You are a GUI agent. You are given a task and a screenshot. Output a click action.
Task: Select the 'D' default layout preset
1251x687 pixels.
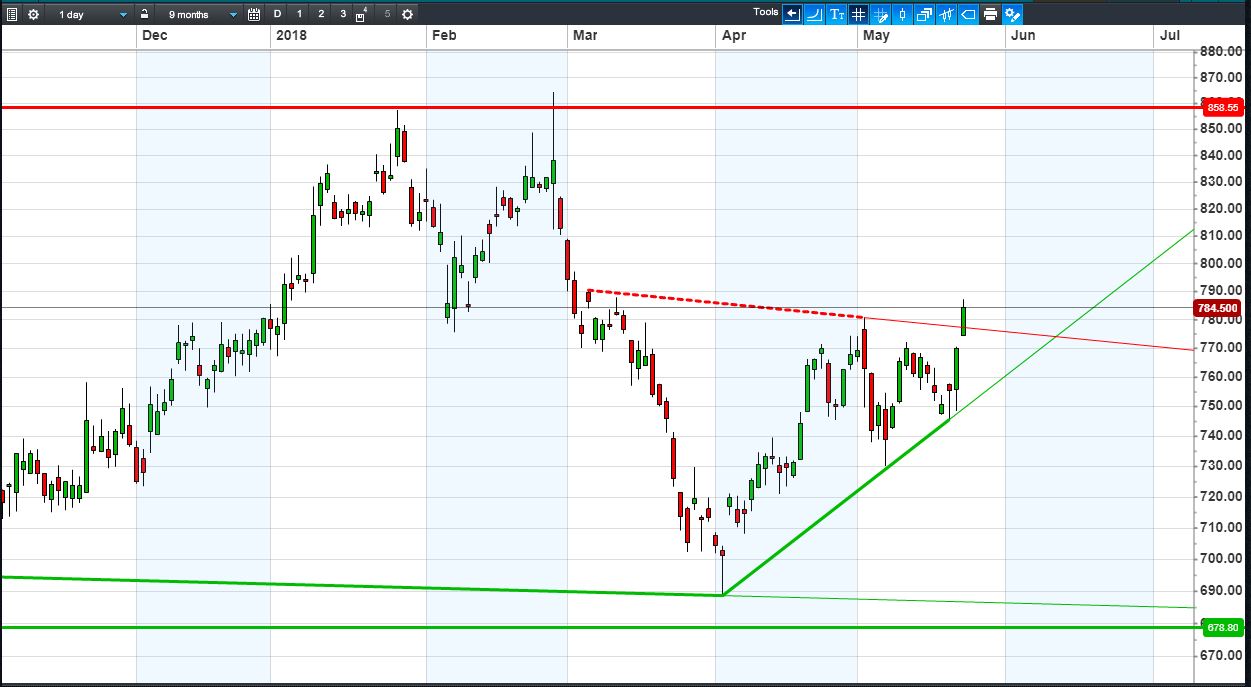277,14
